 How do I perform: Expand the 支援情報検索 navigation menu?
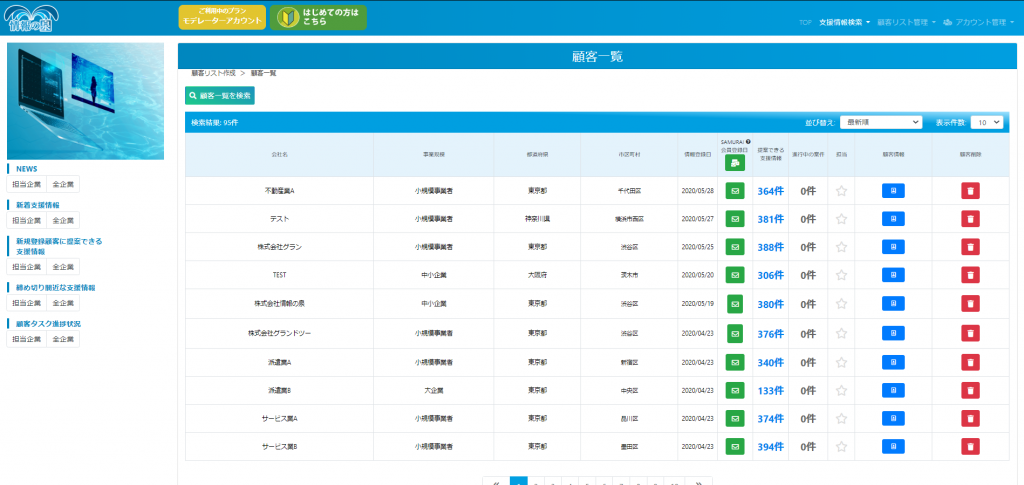[843, 21]
